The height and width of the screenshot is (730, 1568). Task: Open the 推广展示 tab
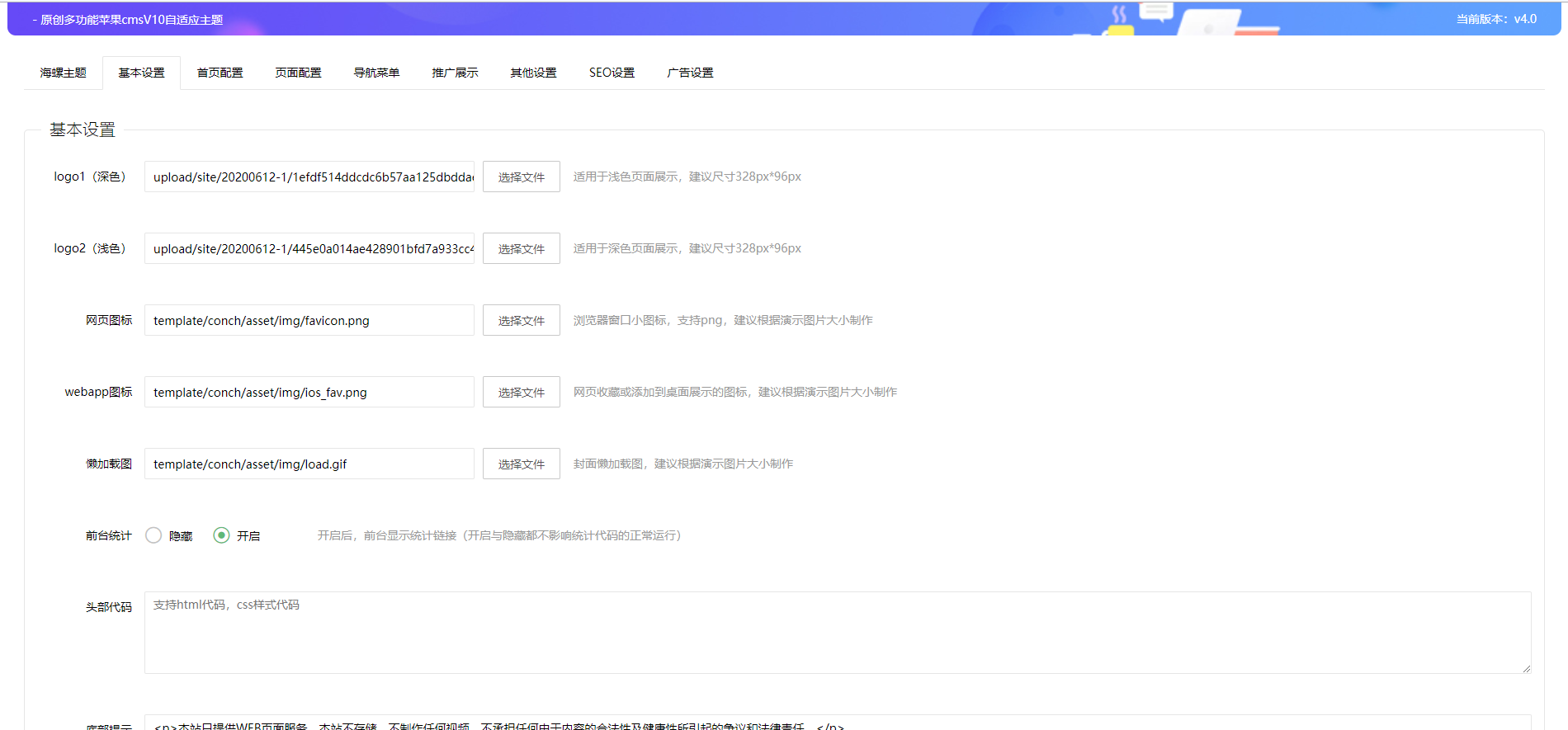click(455, 73)
